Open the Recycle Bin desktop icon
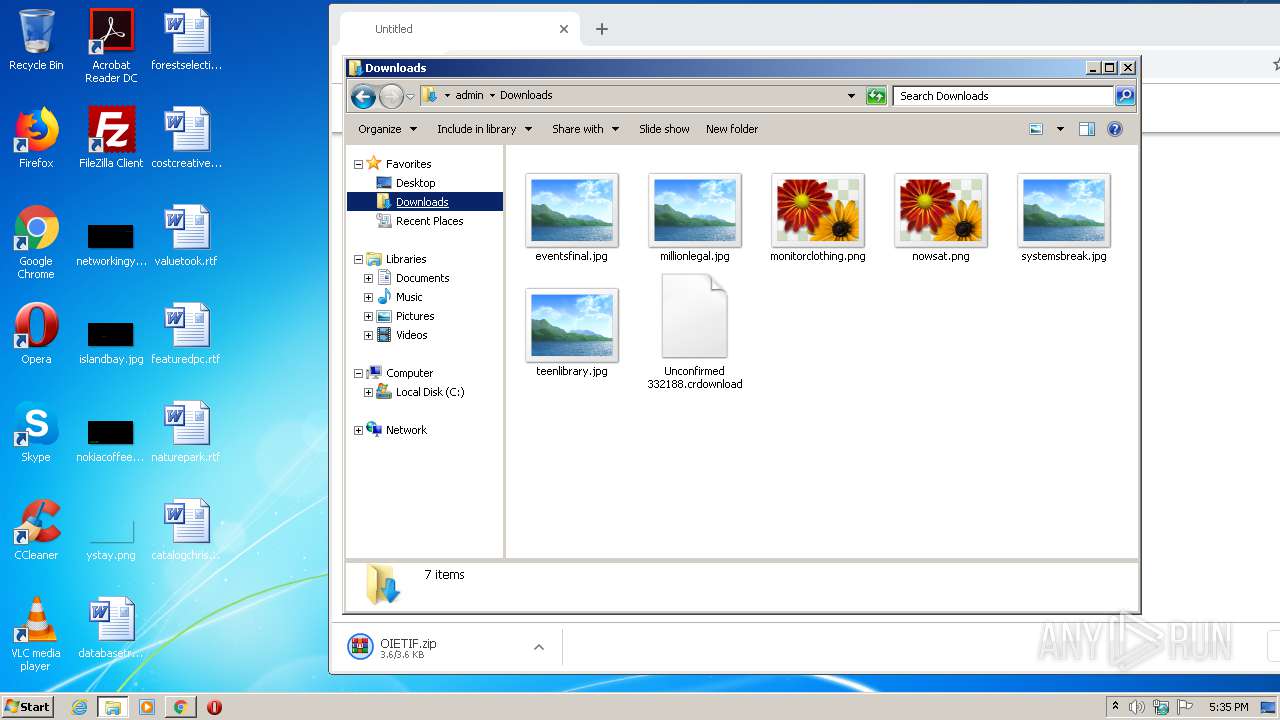The width and height of the screenshot is (1280, 720). click(36, 40)
